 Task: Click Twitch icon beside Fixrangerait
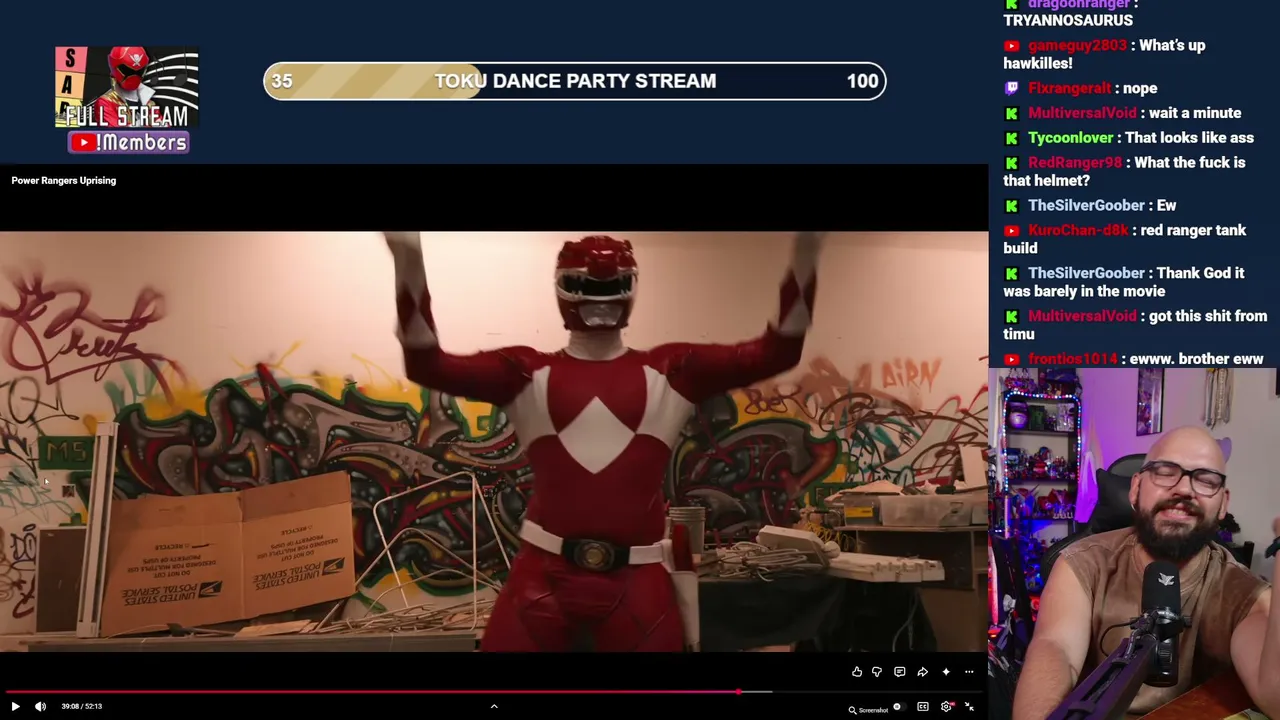[x=1012, y=89]
